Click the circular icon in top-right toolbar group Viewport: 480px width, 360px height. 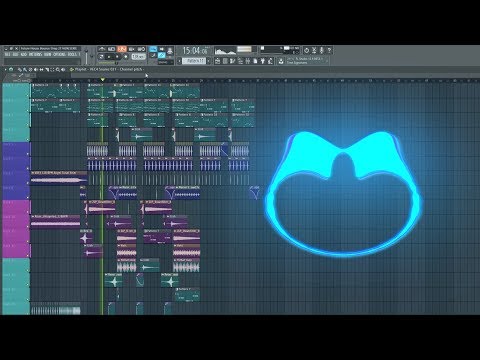(306, 51)
